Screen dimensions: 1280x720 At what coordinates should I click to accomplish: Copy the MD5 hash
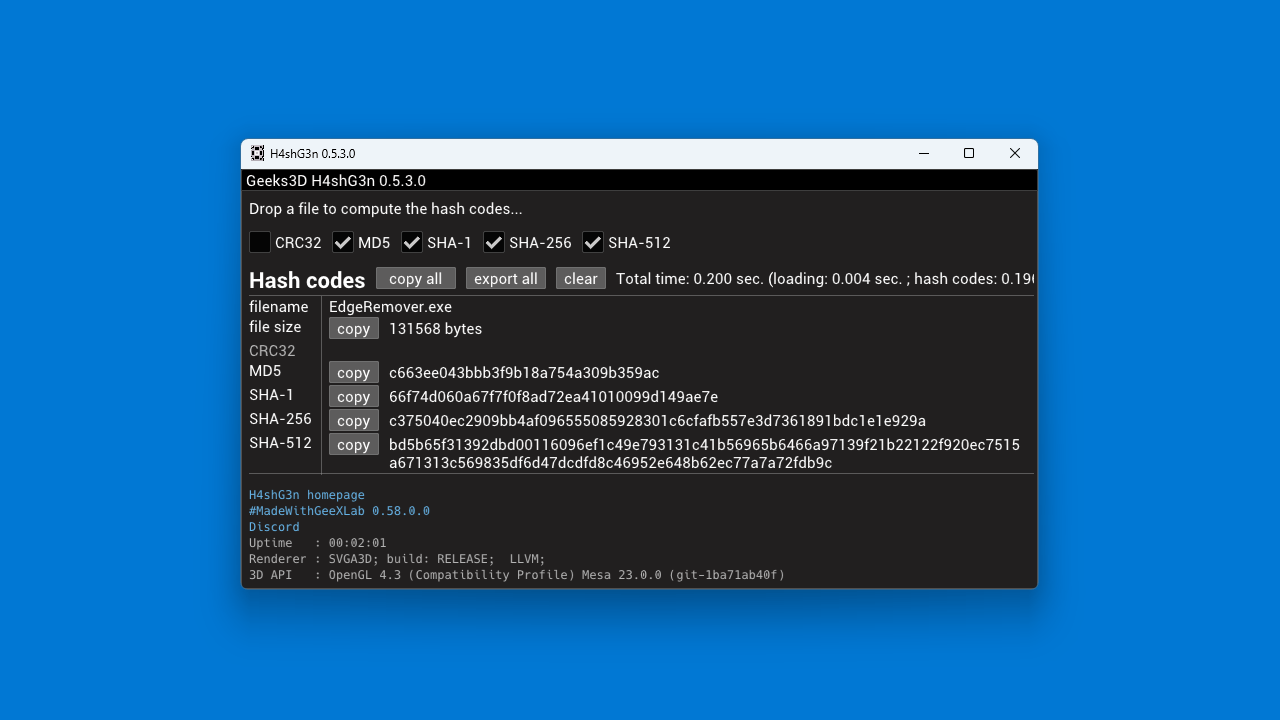pos(354,372)
